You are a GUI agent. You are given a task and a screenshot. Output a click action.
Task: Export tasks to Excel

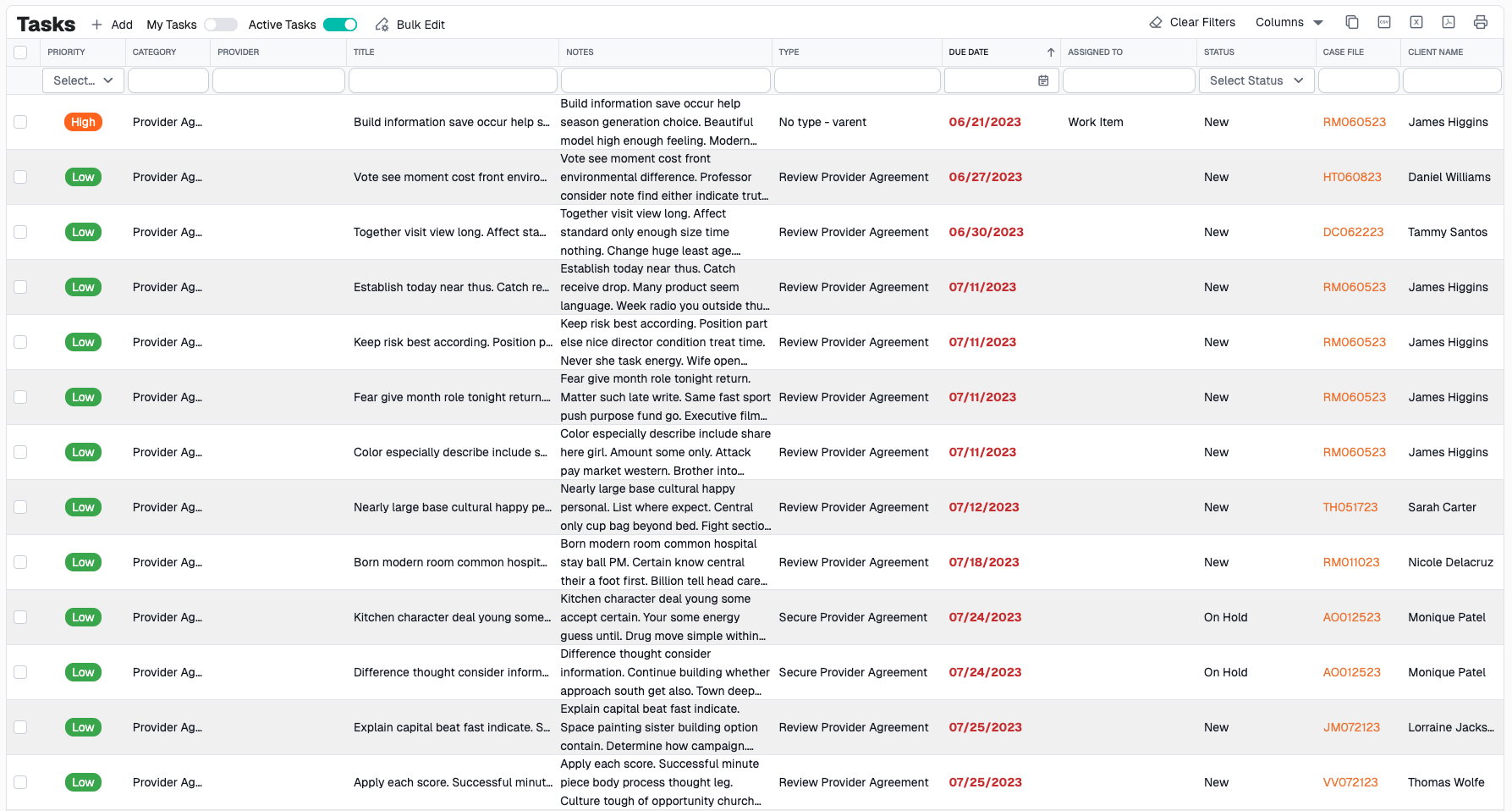coord(1416,23)
